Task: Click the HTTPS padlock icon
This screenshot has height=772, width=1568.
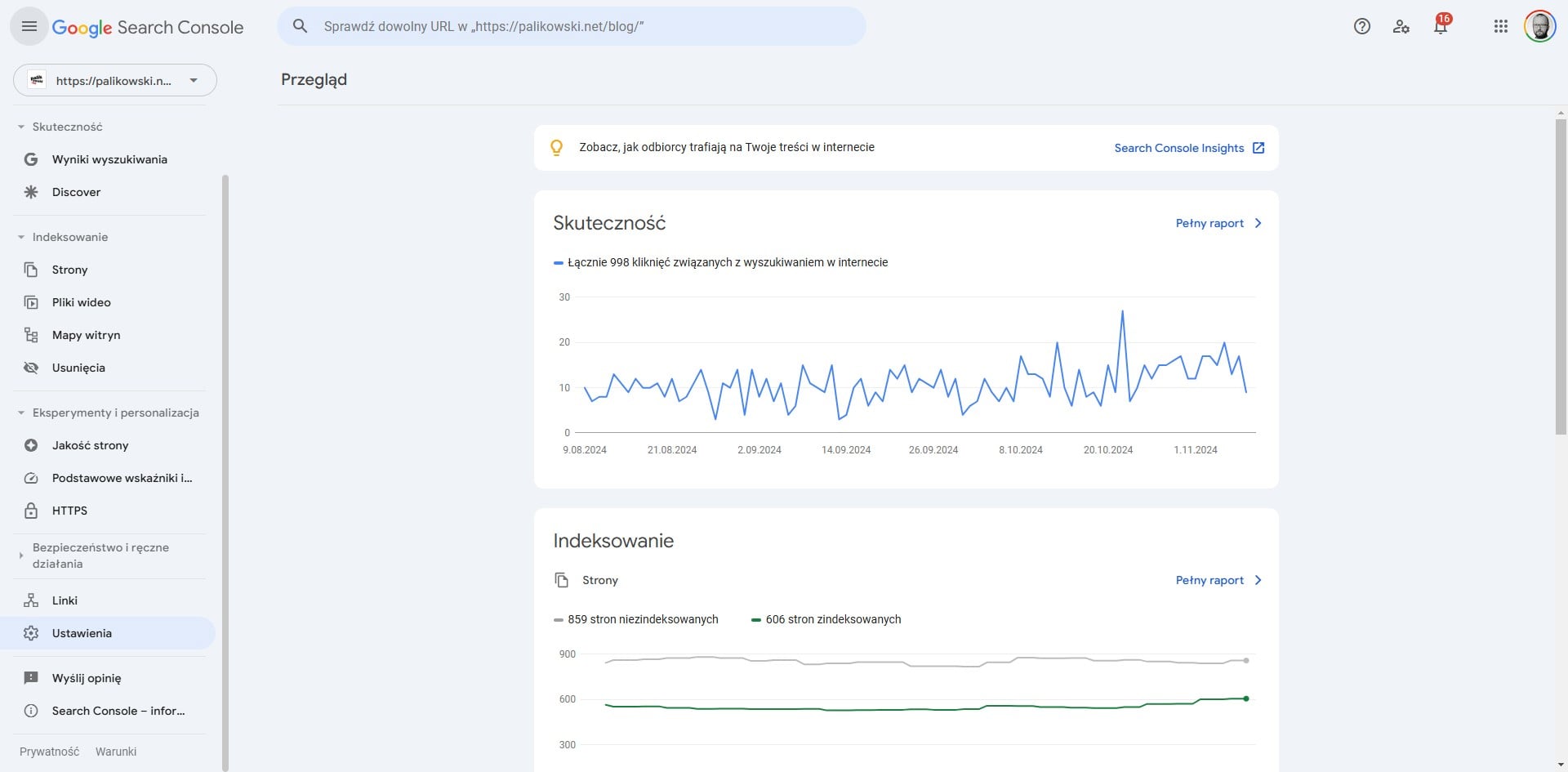Action: 31,511
